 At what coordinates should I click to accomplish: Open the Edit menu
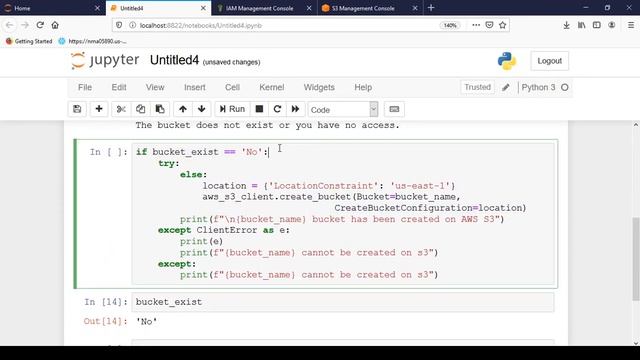click(119, 87)
